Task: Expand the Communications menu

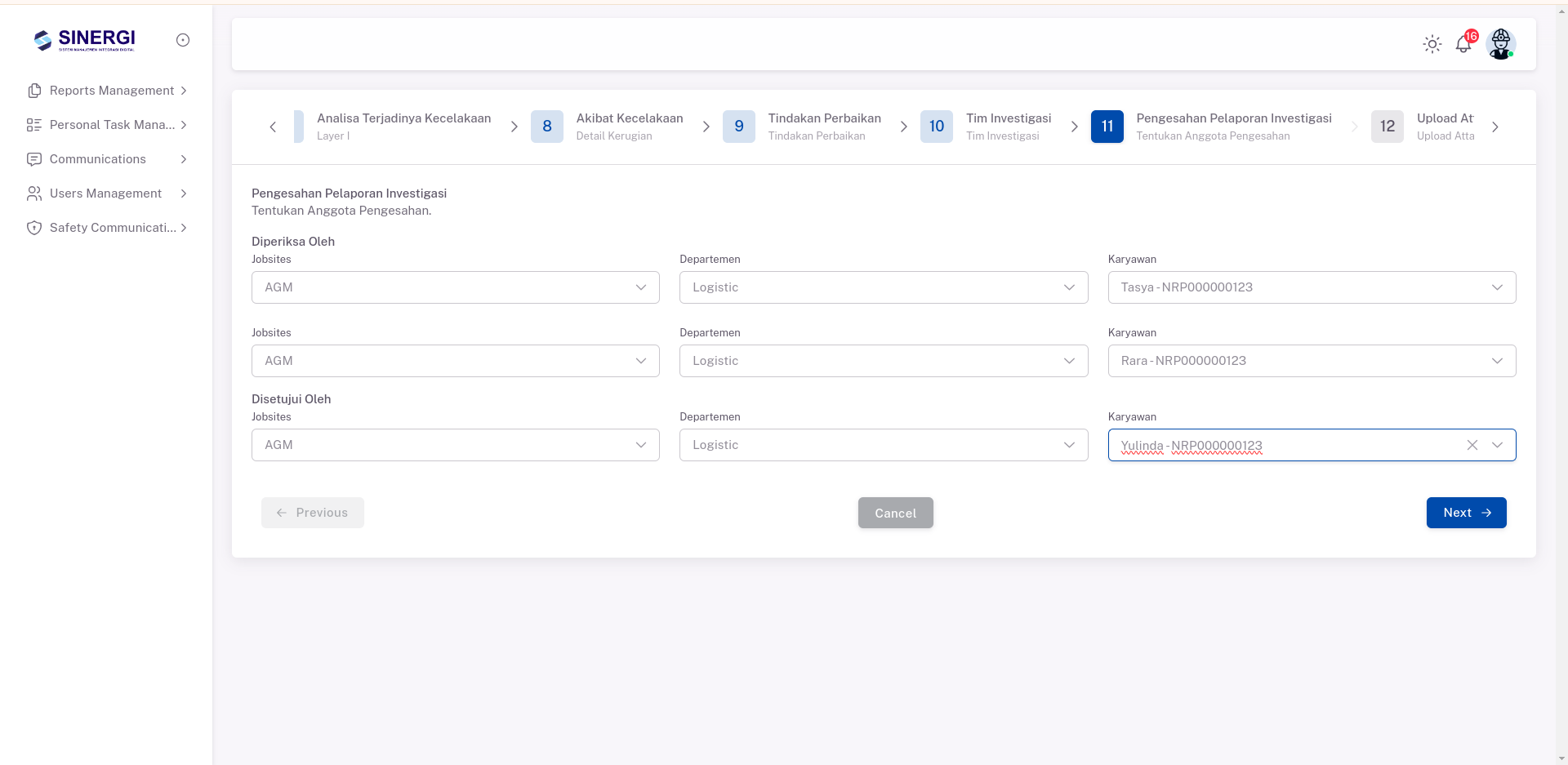Action: (x=184, y=159)
